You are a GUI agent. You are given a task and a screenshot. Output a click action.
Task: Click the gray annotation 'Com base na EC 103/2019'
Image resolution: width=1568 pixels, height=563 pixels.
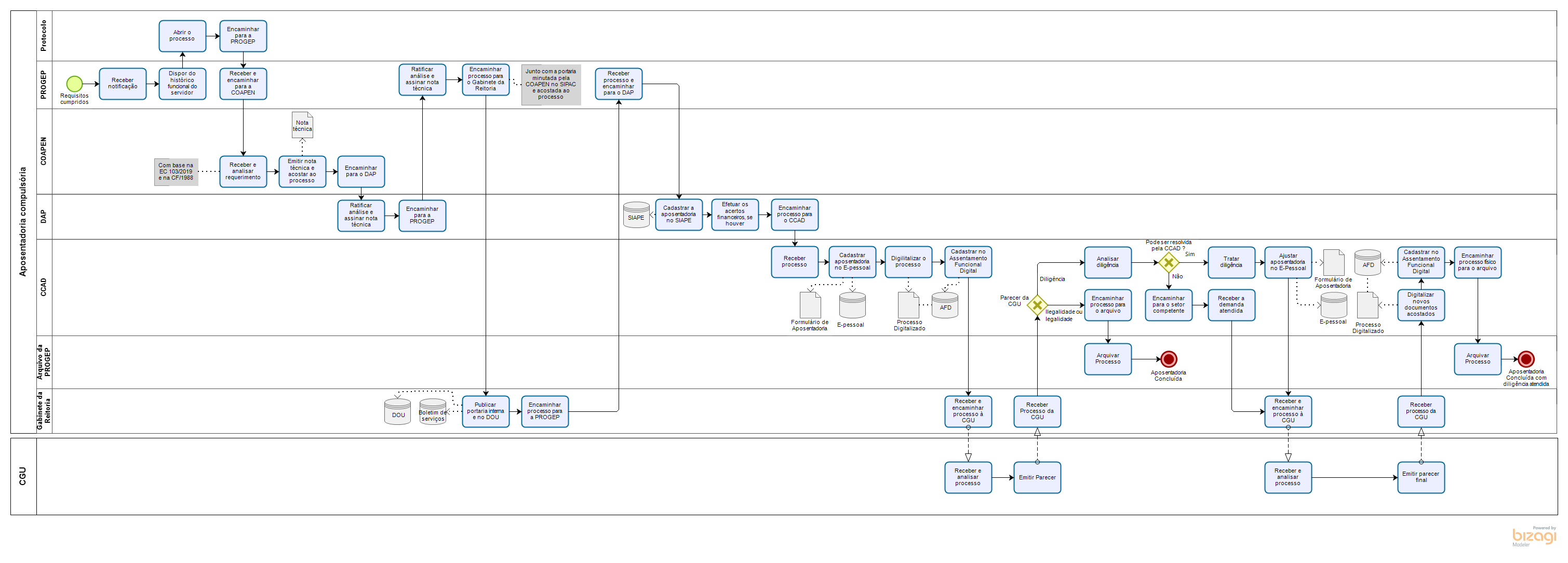click(176, 171)
